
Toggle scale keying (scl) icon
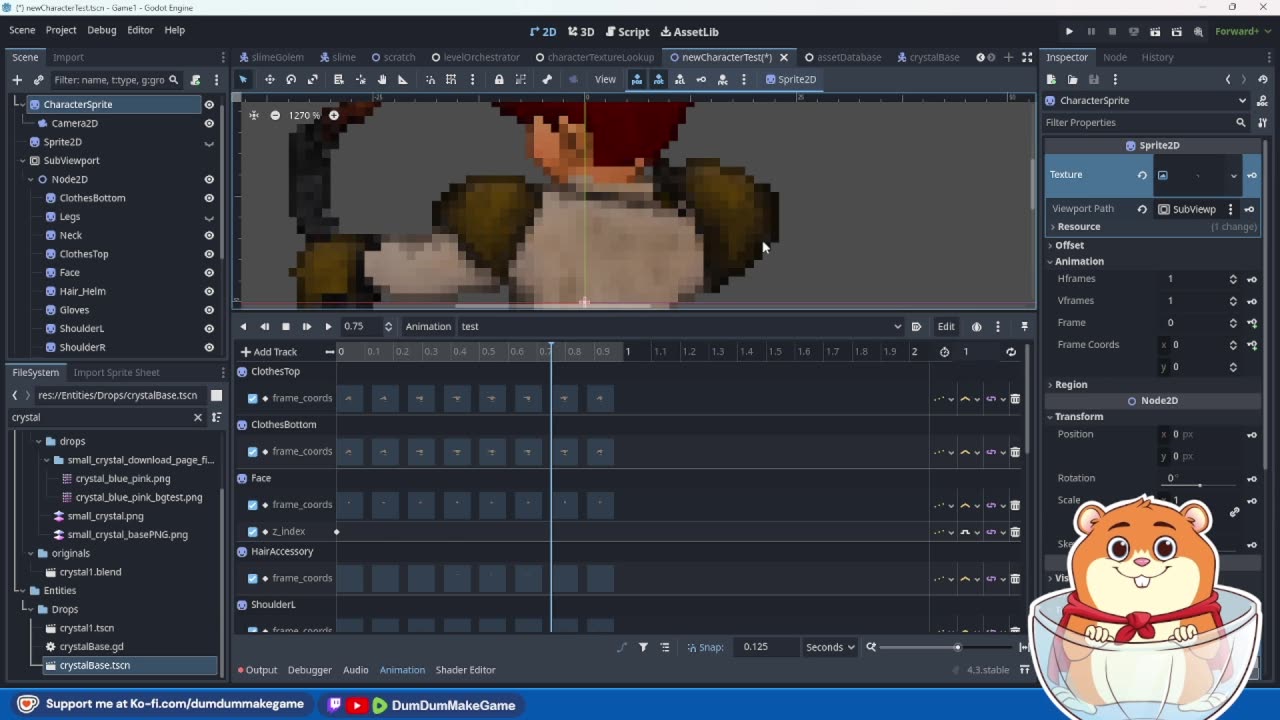point(680,79)
